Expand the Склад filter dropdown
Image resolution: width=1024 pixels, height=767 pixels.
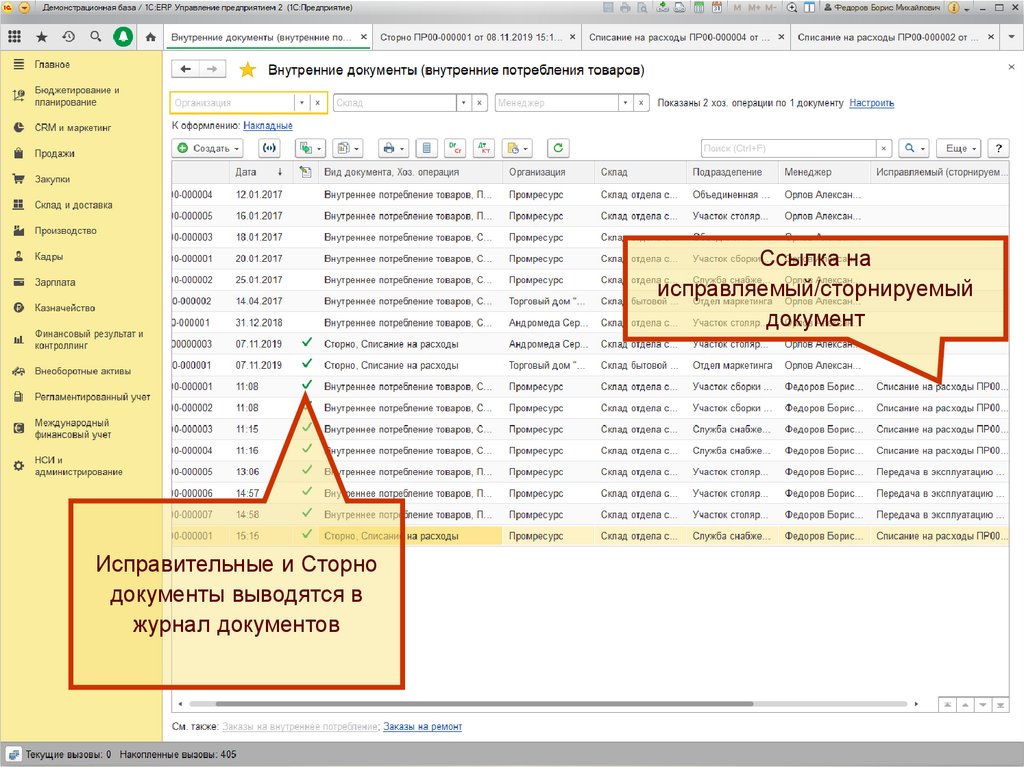pyautogui.click(x=463, y=103)
